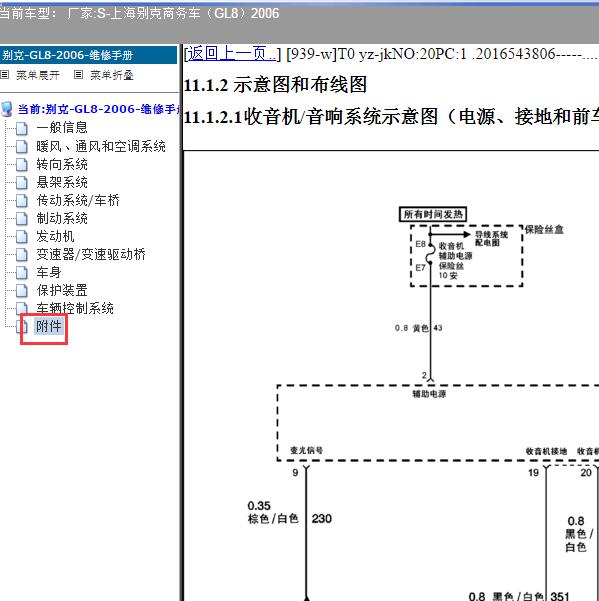Image resolution: width=599 pixels, height=601 pixels.
Task: Click the 0.8 黄色 43 wire label
Action: [418, 328]
